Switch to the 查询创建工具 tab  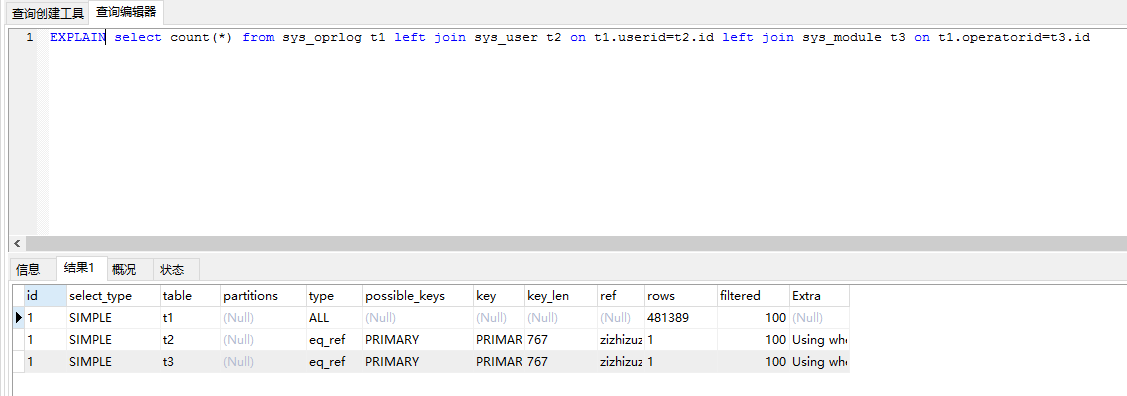pos(47,12)
